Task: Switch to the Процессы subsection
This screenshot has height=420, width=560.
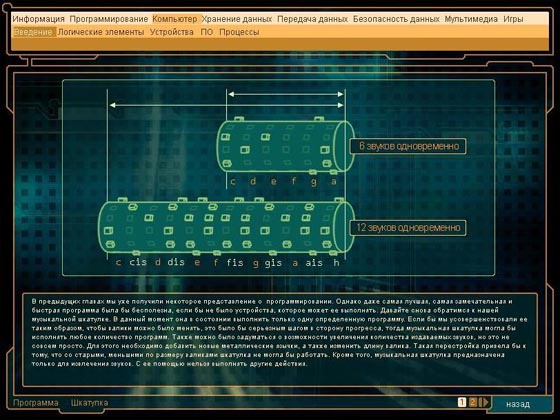Action: point(239,32)
